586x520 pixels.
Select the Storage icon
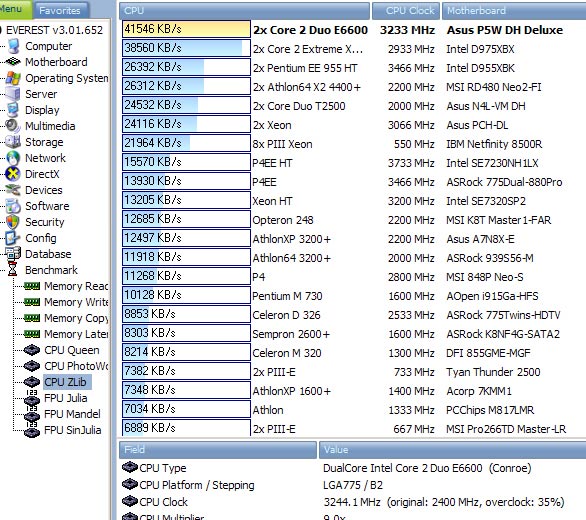13,142
